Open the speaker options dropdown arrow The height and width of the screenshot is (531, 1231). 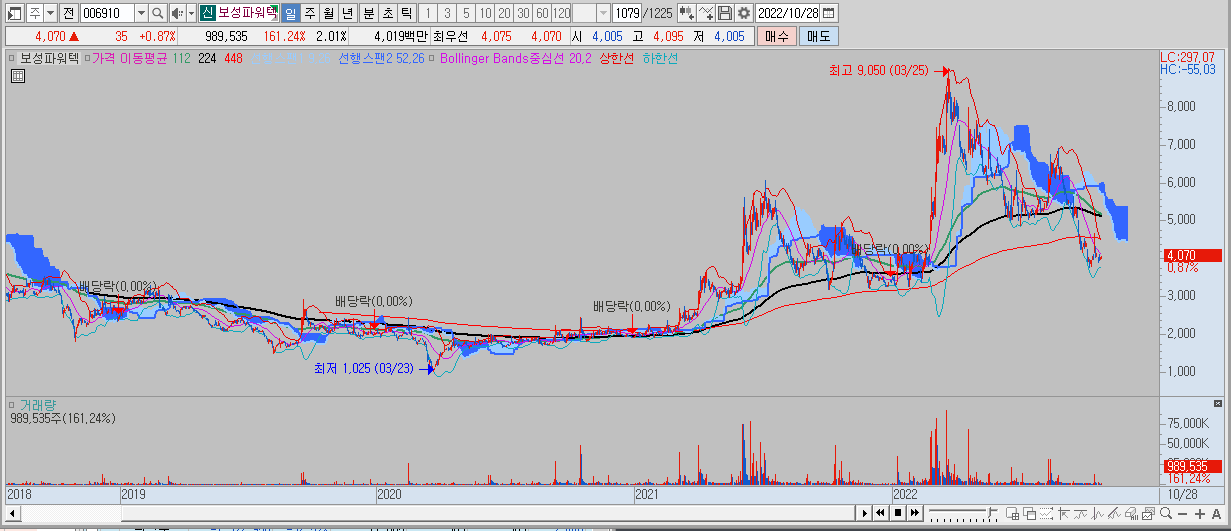pos(190,13)
